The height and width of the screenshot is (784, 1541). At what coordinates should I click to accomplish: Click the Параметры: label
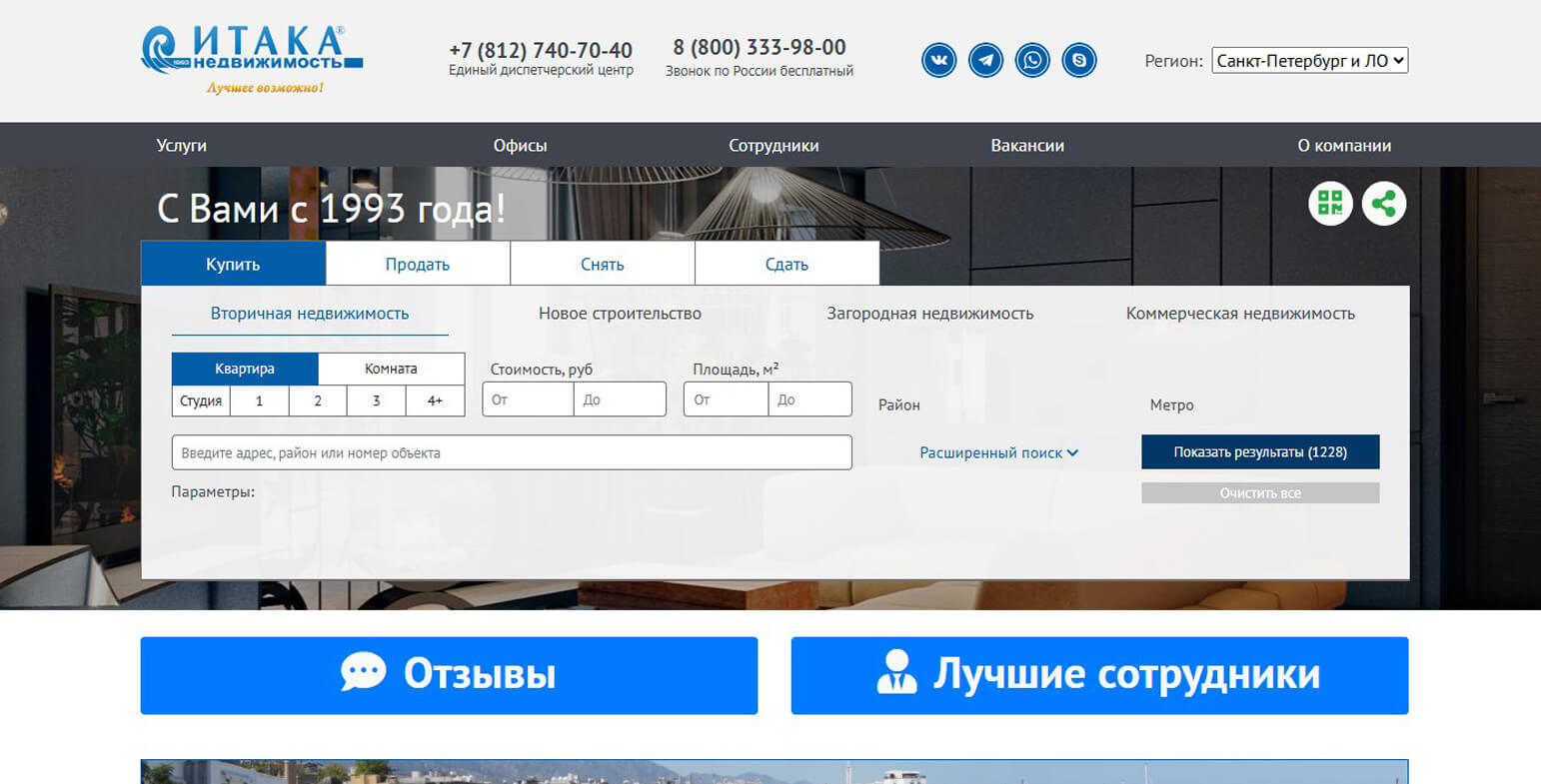[213, 491]
